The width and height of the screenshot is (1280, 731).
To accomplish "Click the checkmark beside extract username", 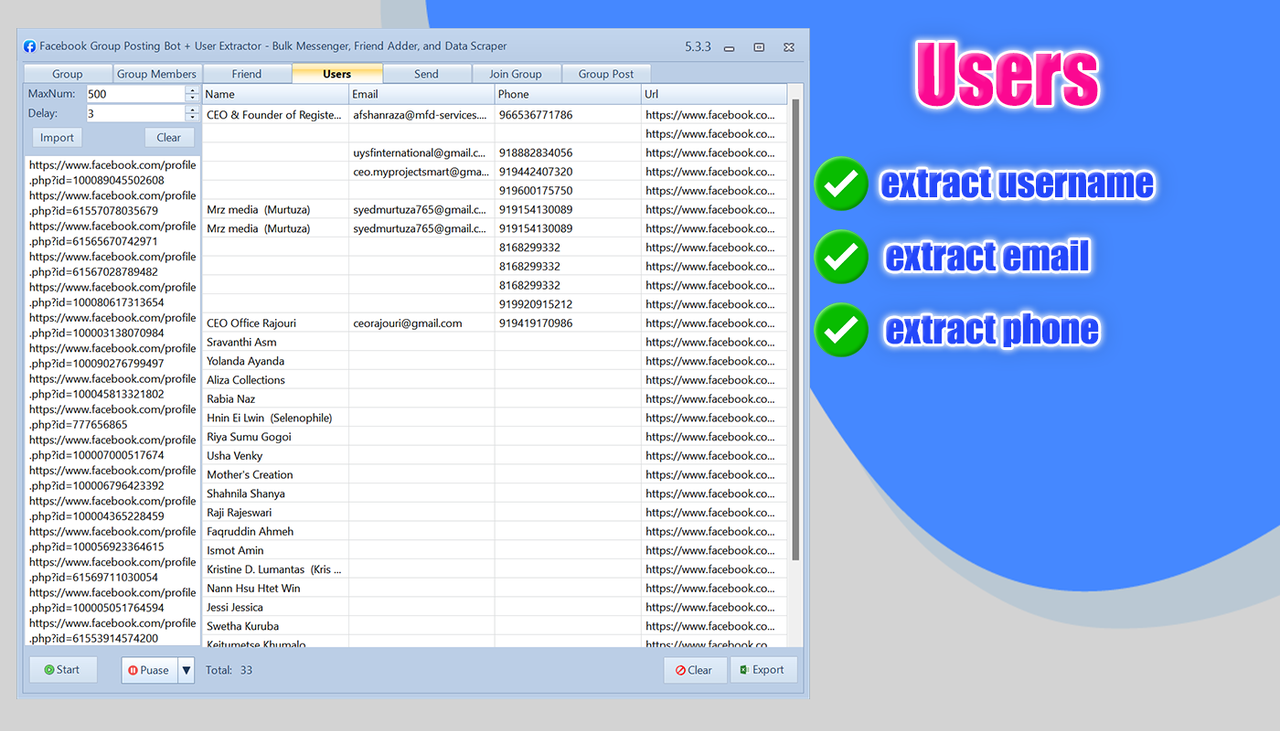I will (x=841, y=184).
